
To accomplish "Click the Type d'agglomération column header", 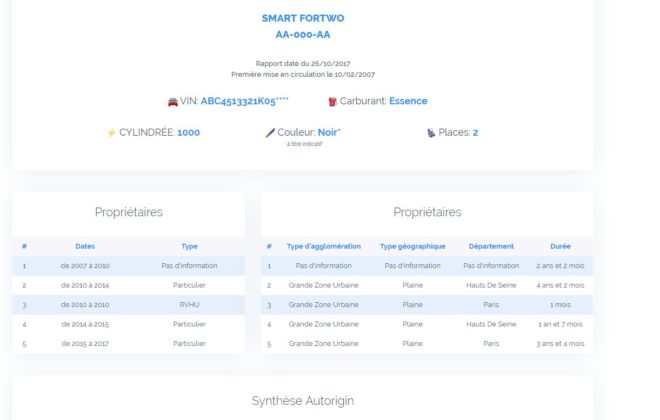I will (324, 246).
